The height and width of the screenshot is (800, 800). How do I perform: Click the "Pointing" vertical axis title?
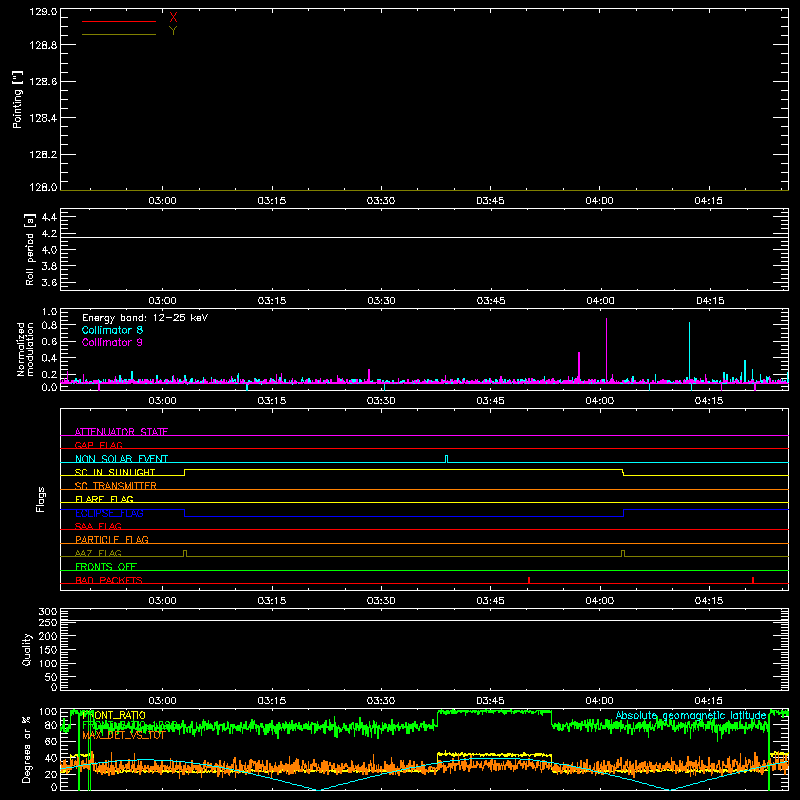click(18, 99)
